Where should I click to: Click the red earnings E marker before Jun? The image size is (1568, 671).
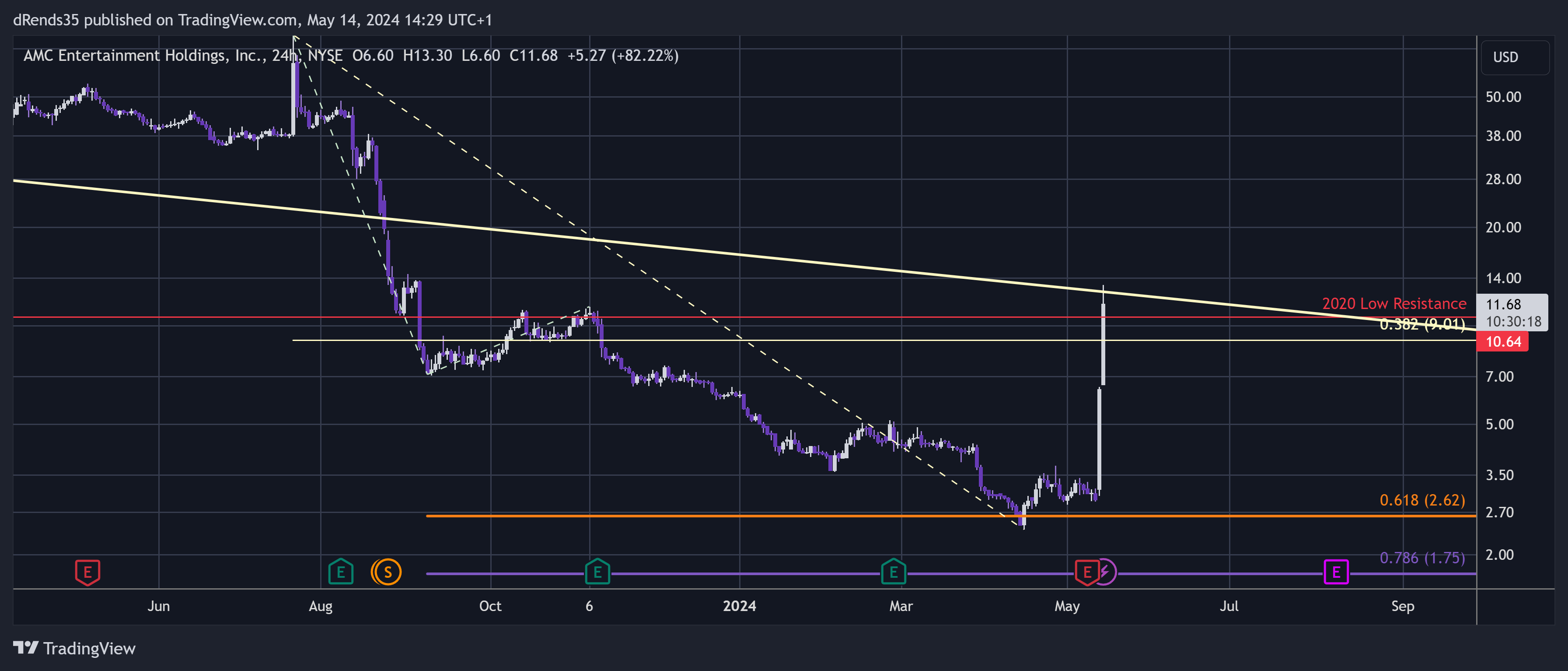pyautogui.click(x=87, y=572)
